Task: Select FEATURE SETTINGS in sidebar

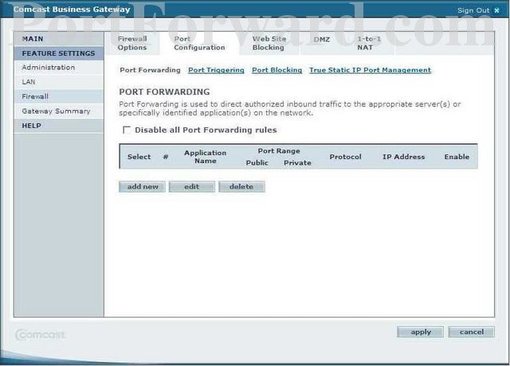Action: point(59,53)
